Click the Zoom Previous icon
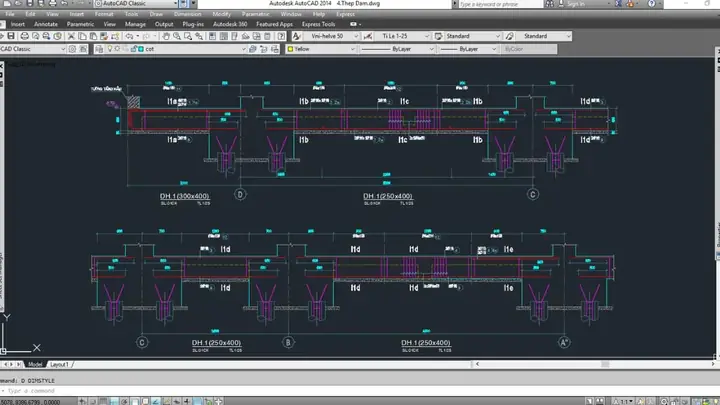This screenshot has width=720, height=405. point(199,36)
